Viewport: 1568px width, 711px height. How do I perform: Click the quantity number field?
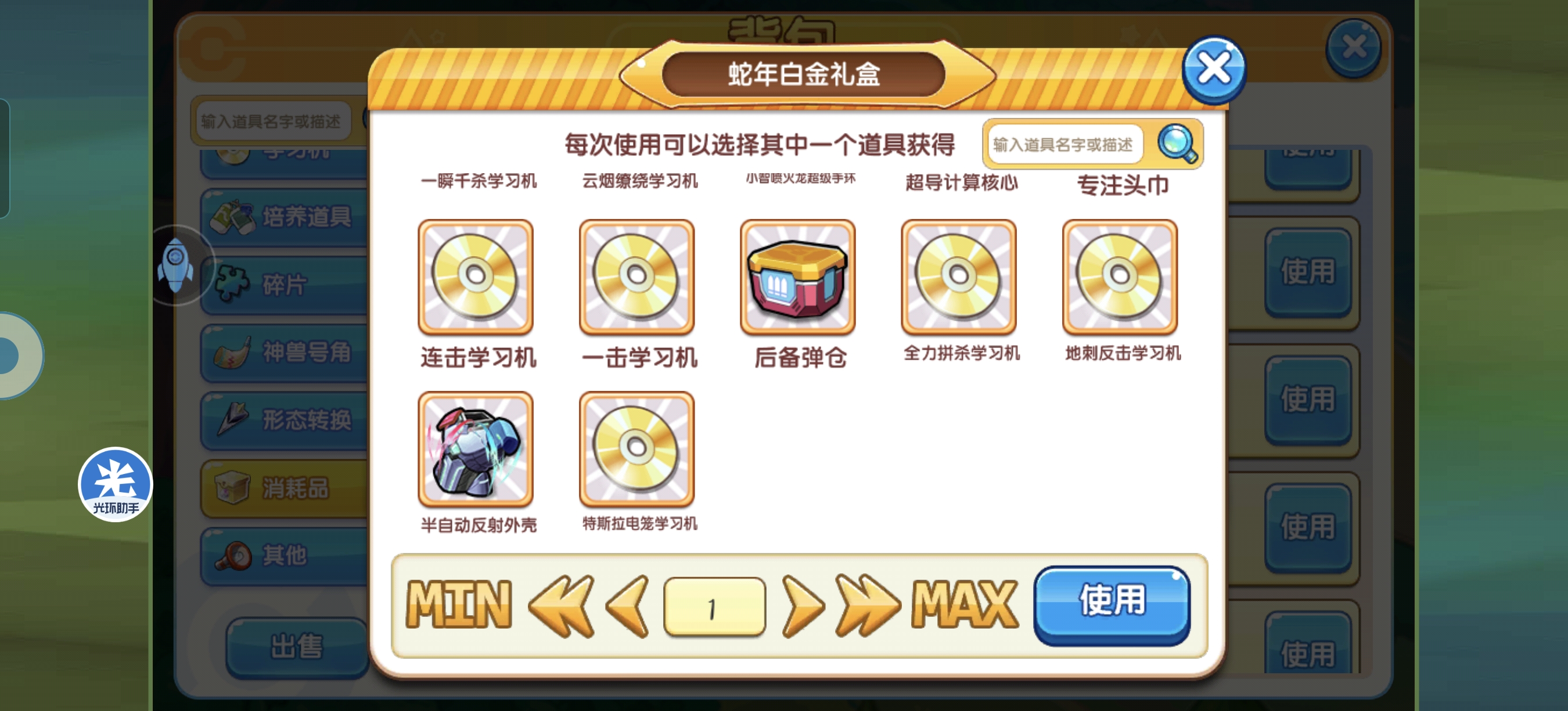coord(715,608)
